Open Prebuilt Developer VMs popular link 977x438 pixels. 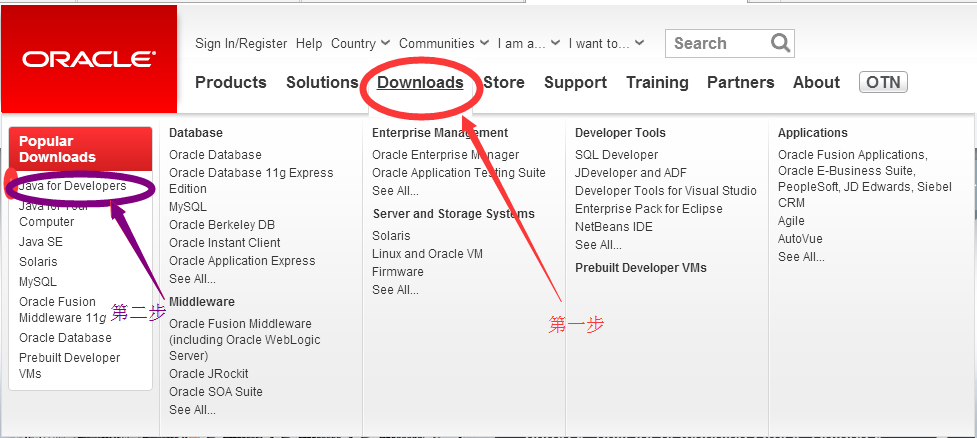70,366
